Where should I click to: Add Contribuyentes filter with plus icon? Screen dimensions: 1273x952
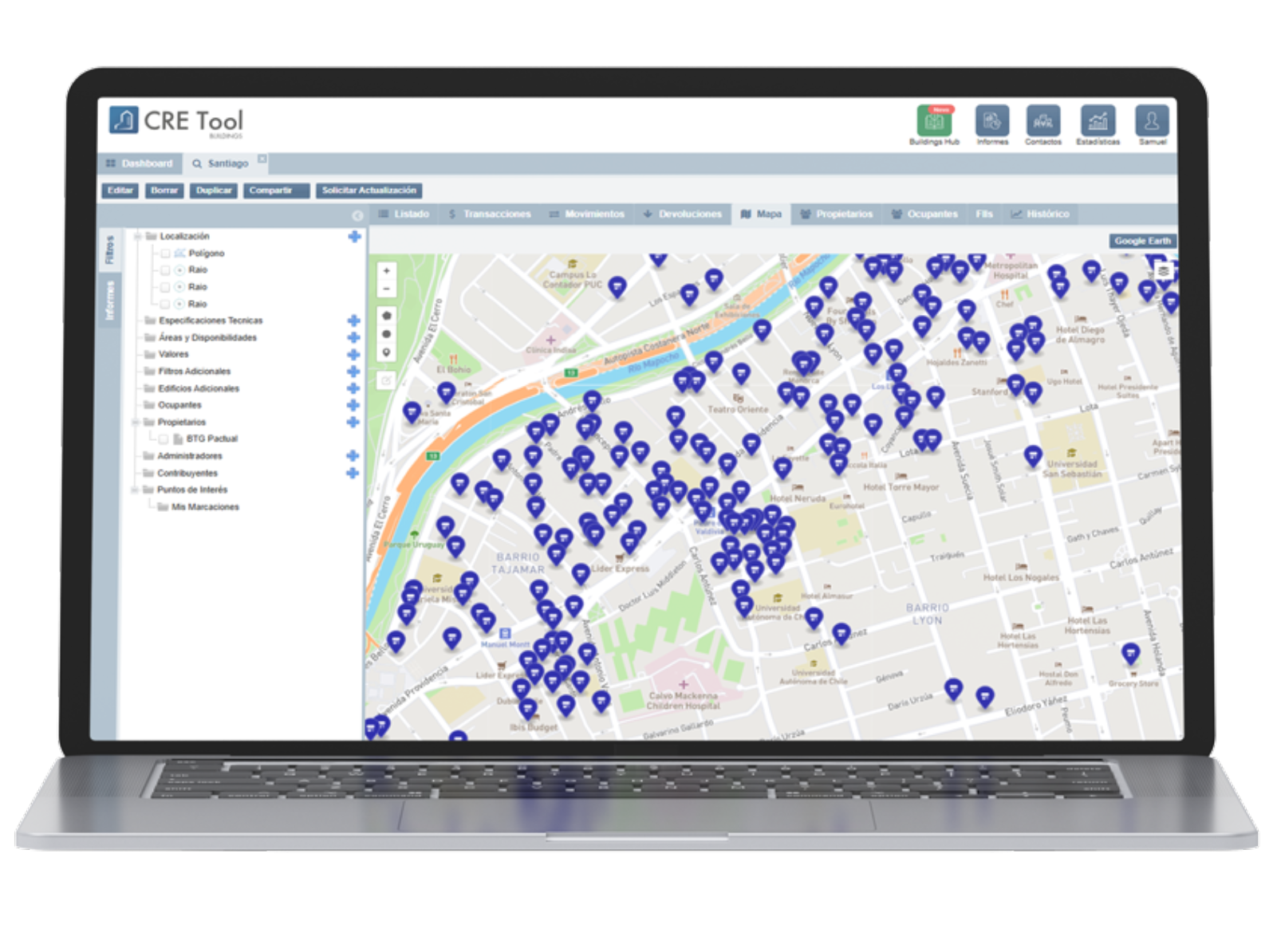pyautogui.click(x=352, y=473)
